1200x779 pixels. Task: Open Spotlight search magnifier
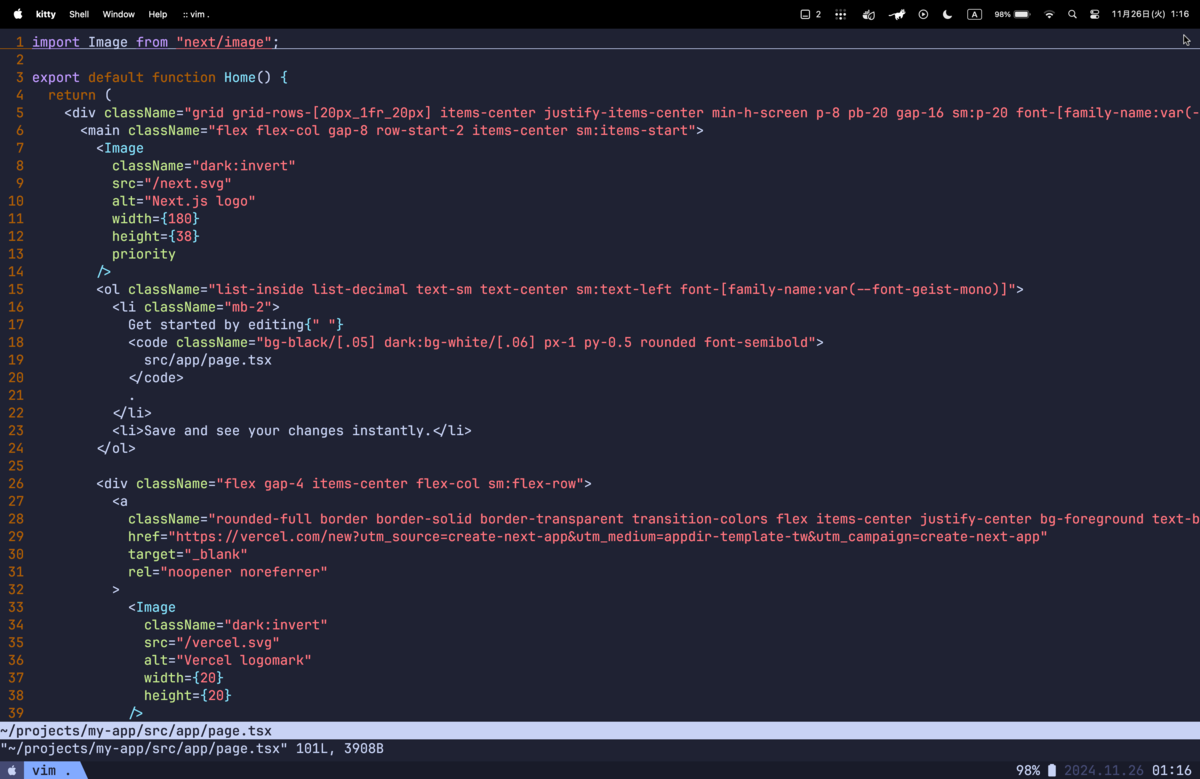(1072, 14)
